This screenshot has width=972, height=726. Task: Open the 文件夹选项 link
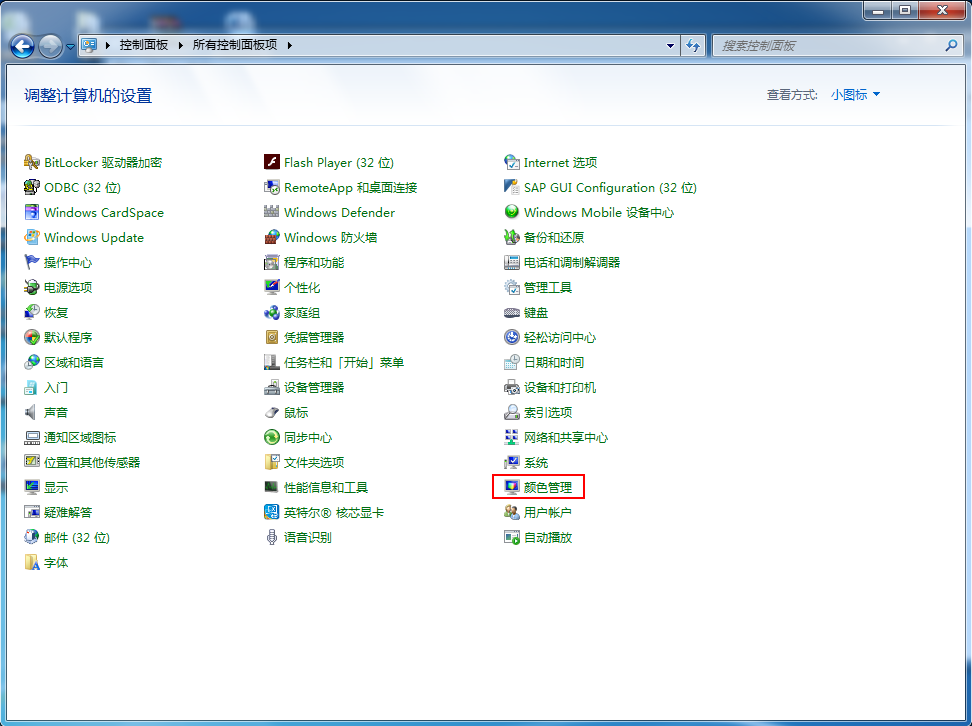tap(314, 463)
